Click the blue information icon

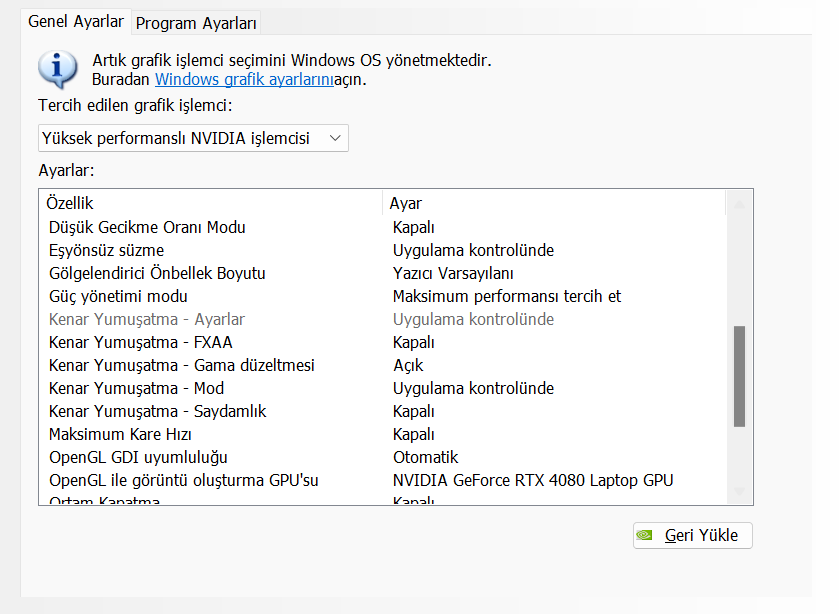click(x=57, y=68)
